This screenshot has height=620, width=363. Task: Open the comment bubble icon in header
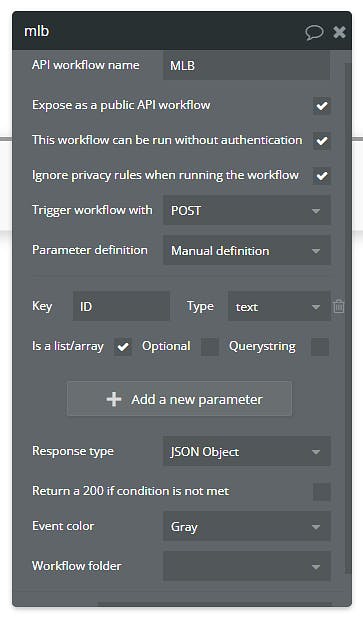tap(314, 32)
